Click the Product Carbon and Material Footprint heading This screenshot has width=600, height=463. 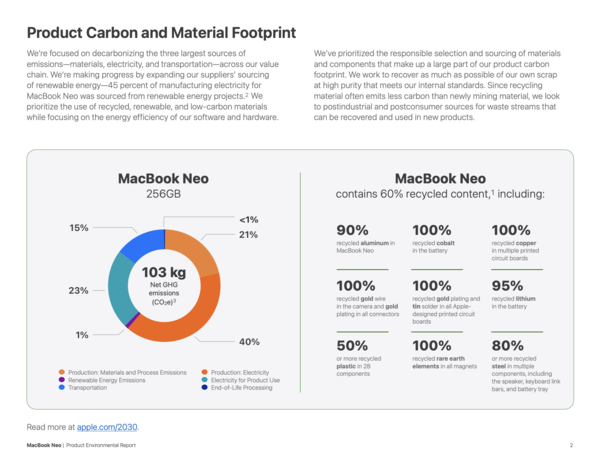161,33
